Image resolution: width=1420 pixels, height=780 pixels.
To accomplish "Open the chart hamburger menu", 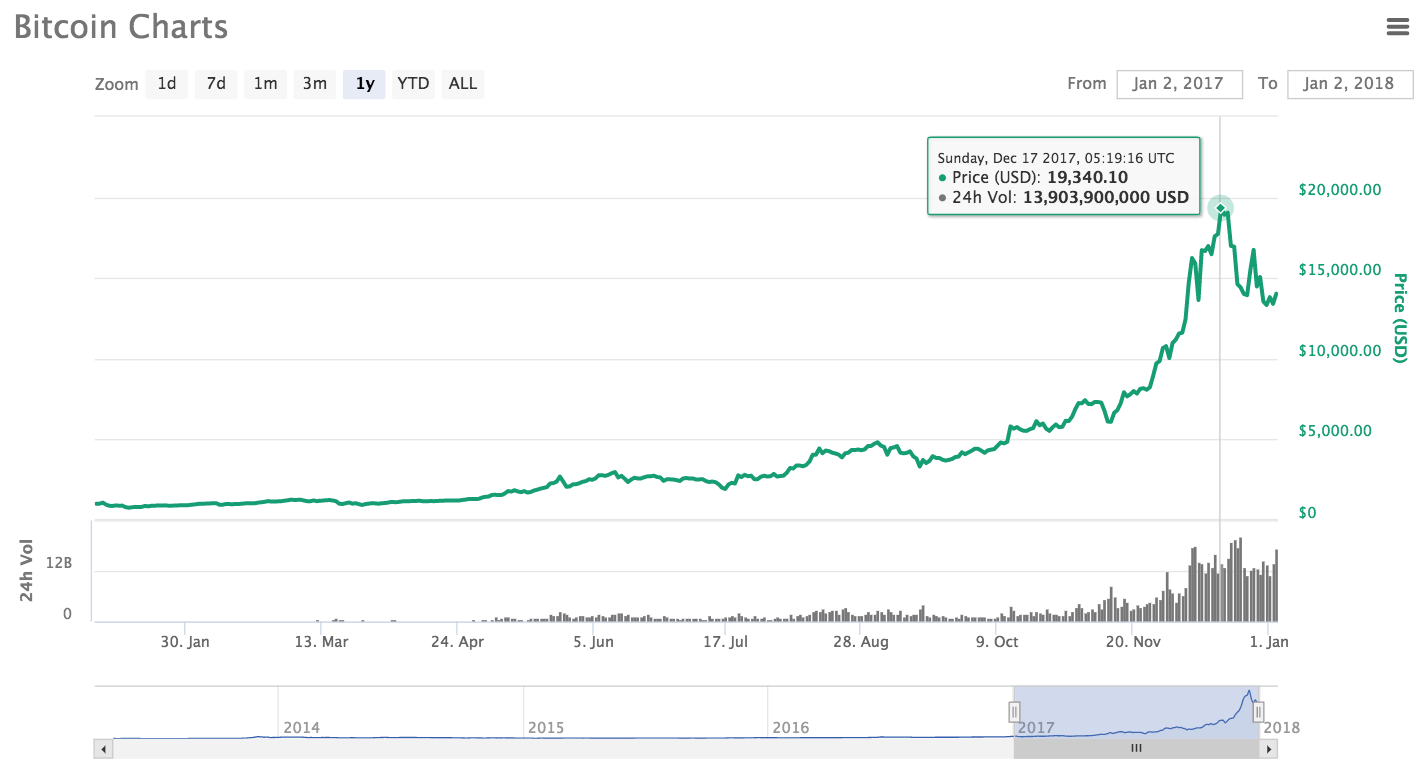I will tap(1397, 27).
